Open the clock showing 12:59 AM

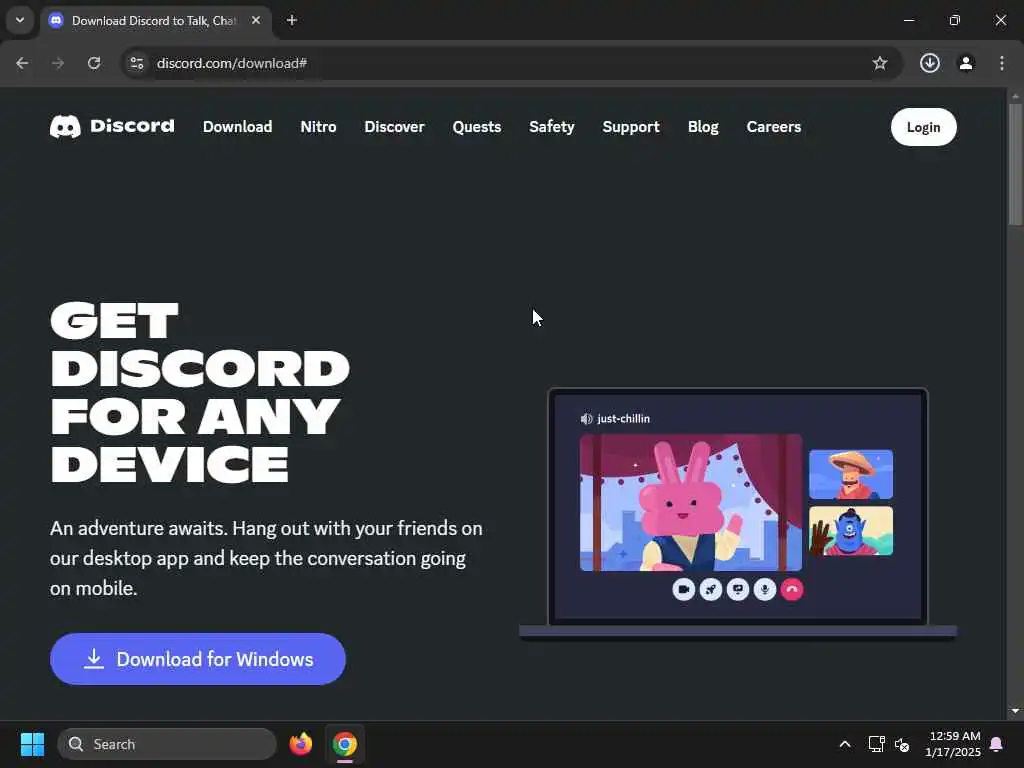(x=953, y=744)
